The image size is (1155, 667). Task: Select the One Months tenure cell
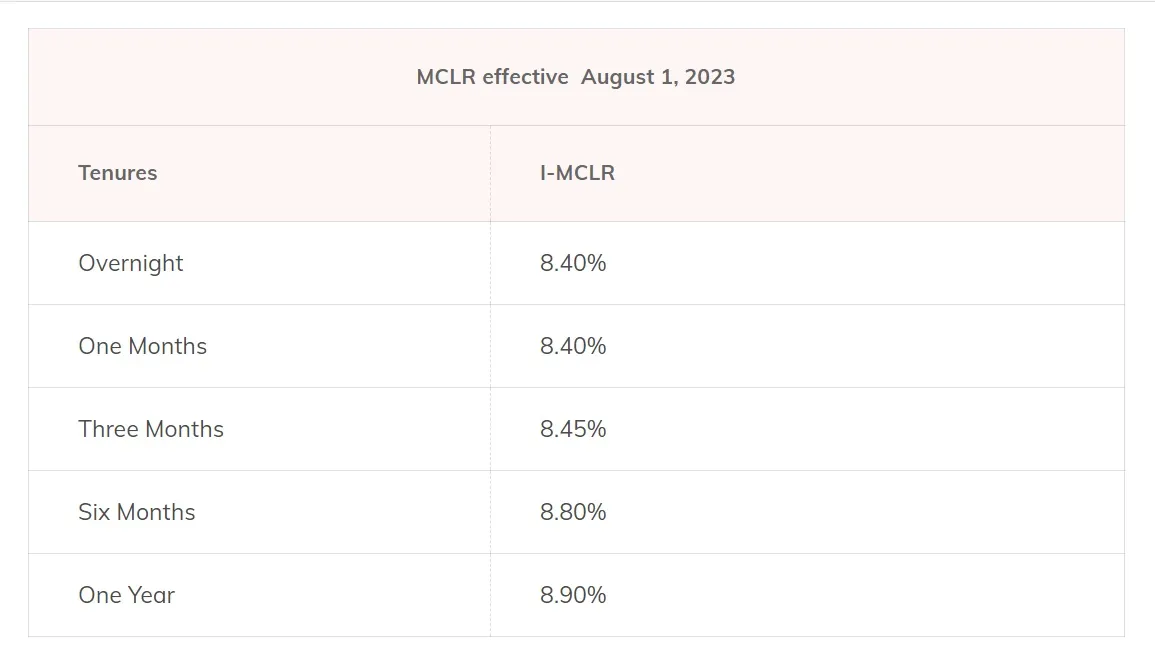click(143, 346)
